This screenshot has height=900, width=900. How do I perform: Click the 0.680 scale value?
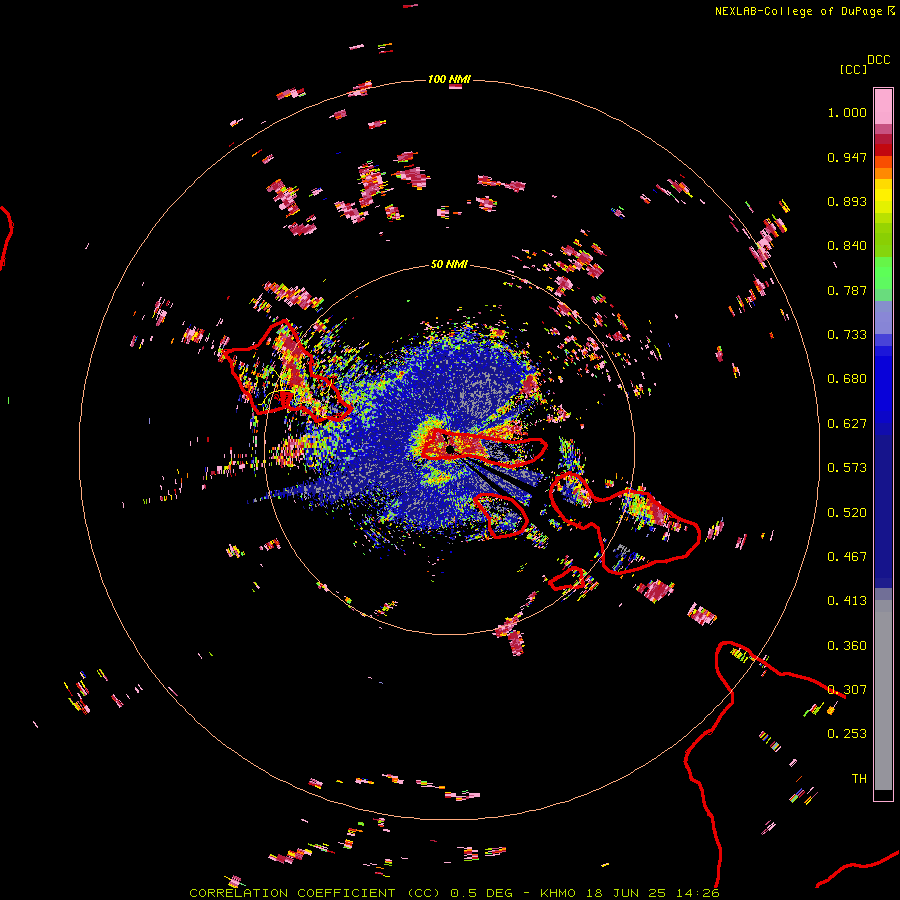tap(847, 379)
